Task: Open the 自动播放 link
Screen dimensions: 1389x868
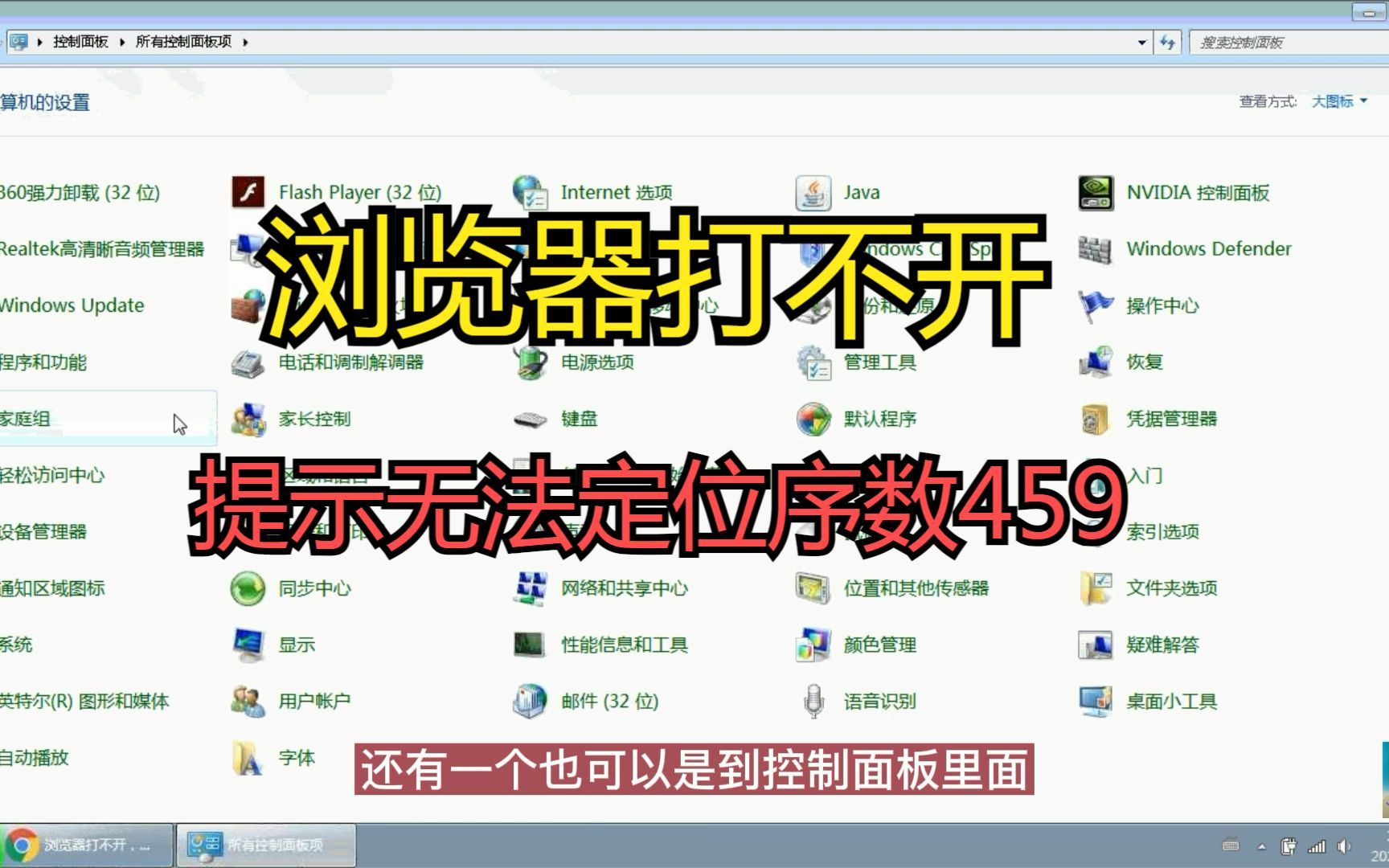Action: pyautogui.click(x=35, y=758)
